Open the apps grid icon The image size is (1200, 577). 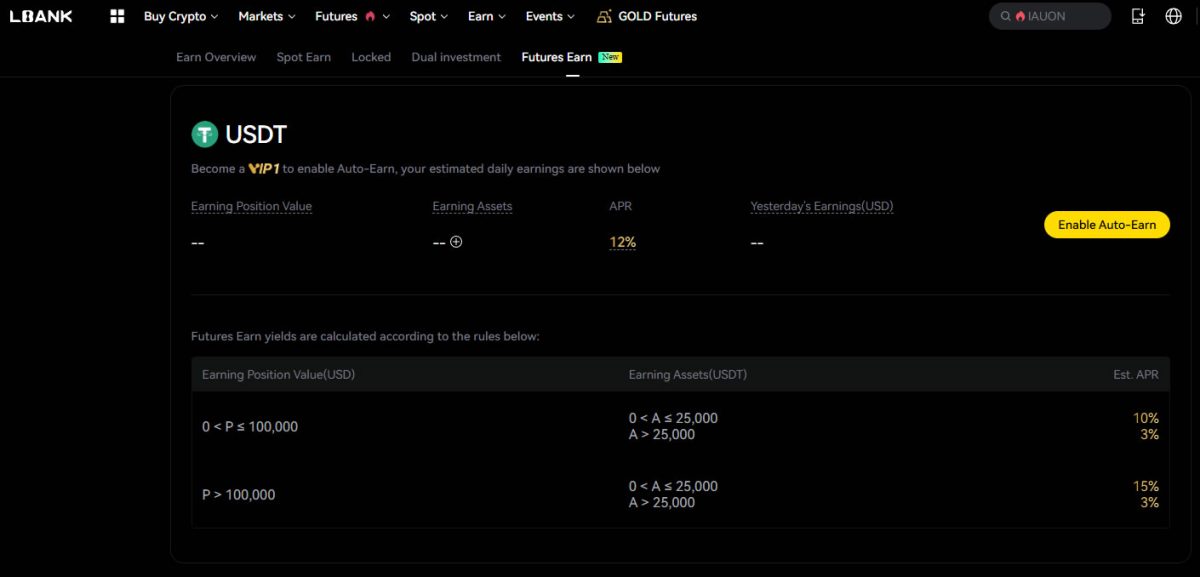(x=117, y=16)
